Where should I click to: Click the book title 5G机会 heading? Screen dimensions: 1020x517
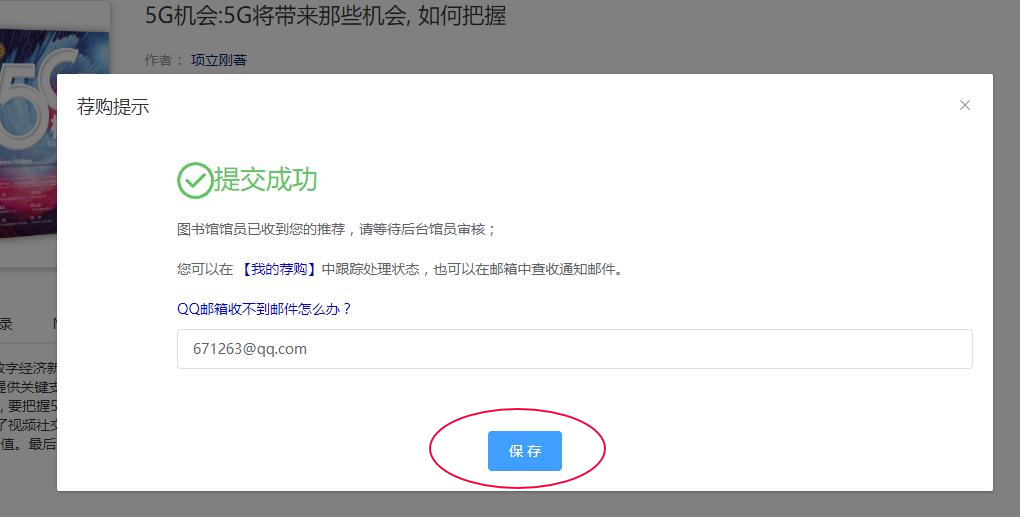tap(325, 17)
